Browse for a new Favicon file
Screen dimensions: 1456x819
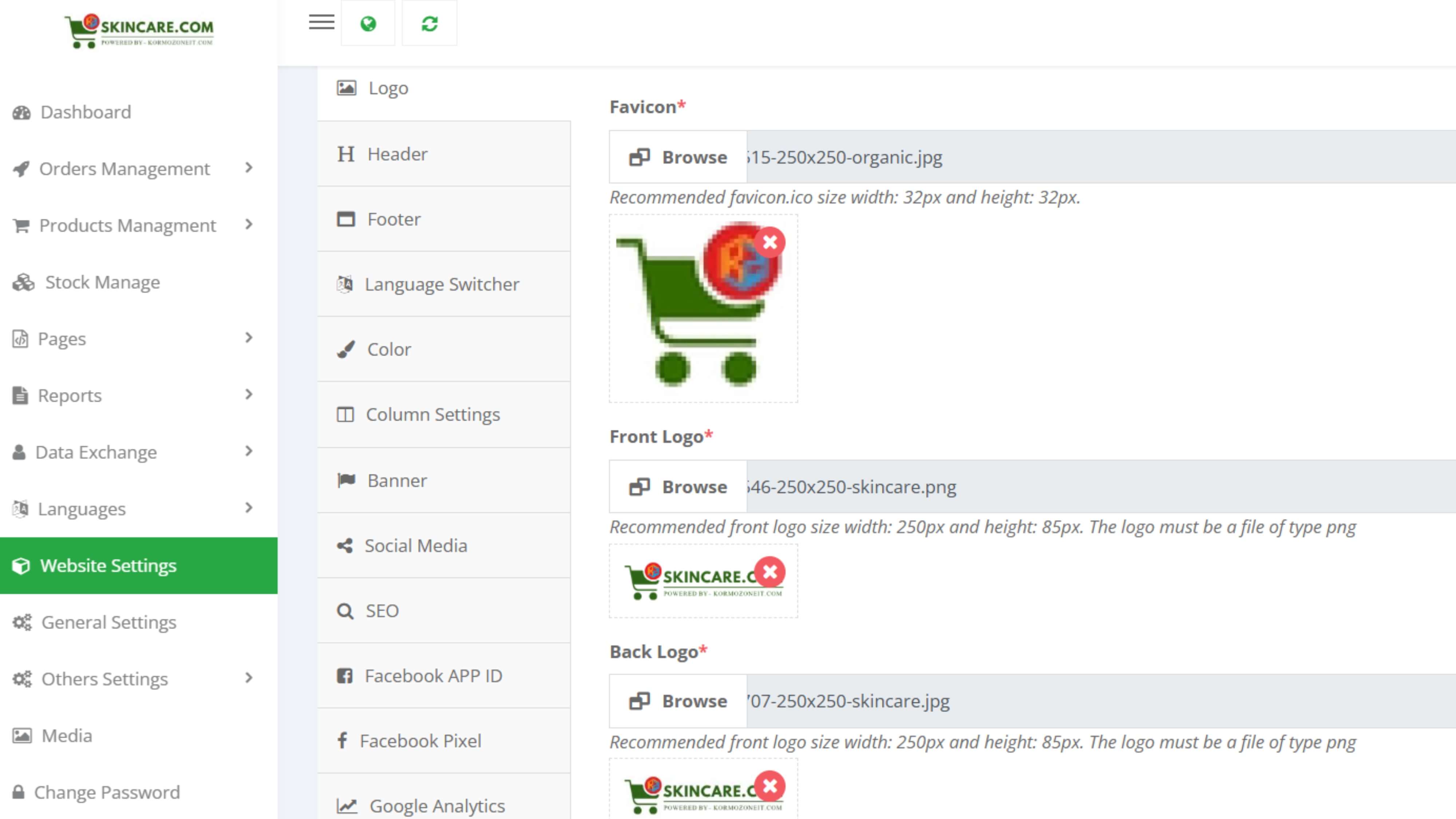(x=678, y=157)
